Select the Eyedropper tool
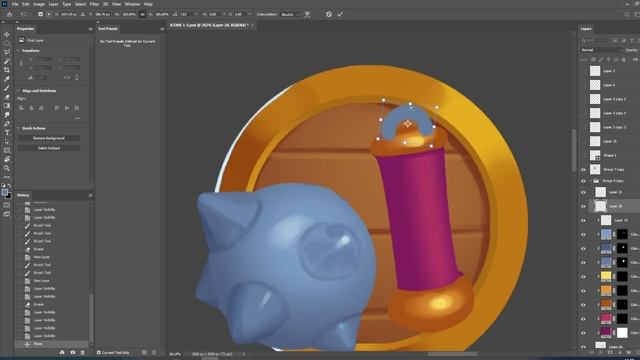Screen dimensions: 640x360 click(x=7, y=79)
